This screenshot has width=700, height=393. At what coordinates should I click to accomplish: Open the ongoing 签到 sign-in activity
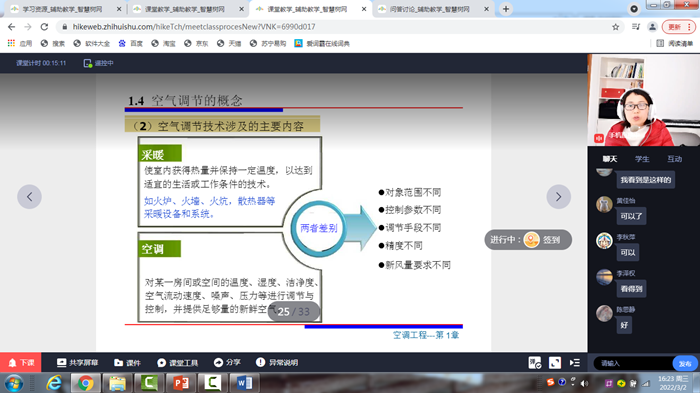(x=528, y=240)
